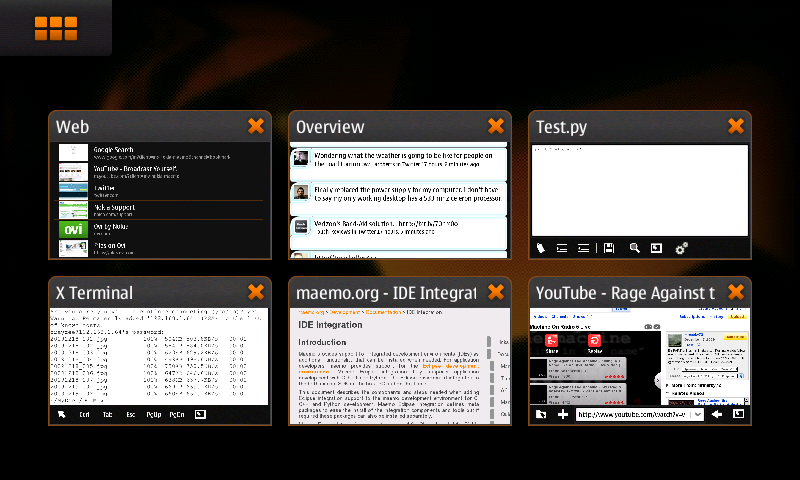This screenshot has width=800, height=480.
Task: Click the save floppy icon in Test.py
Action: tap(609, 248)
